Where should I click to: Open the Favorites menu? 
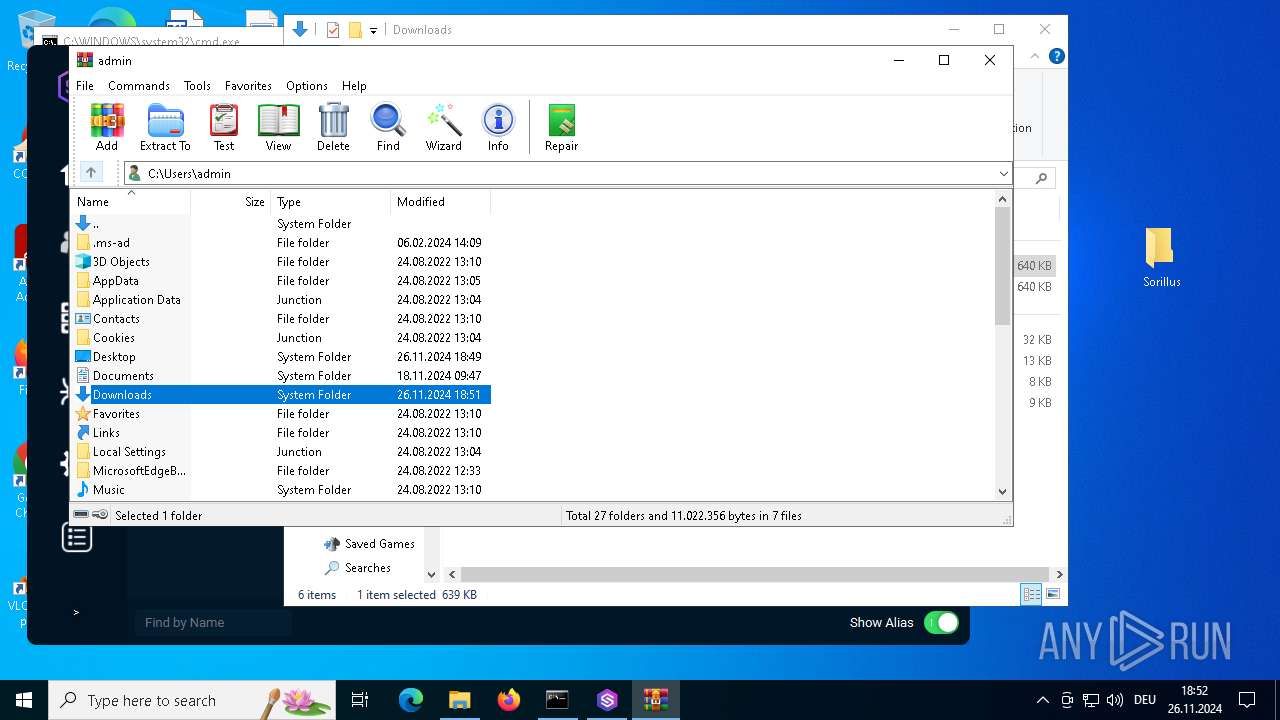[x=248, y=86]
